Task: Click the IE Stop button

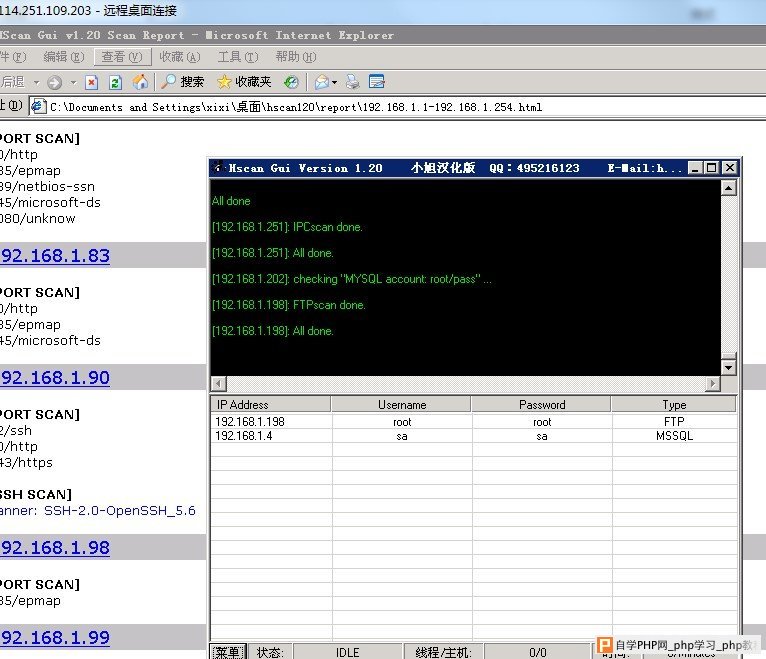Action: (x=91, y=82)
